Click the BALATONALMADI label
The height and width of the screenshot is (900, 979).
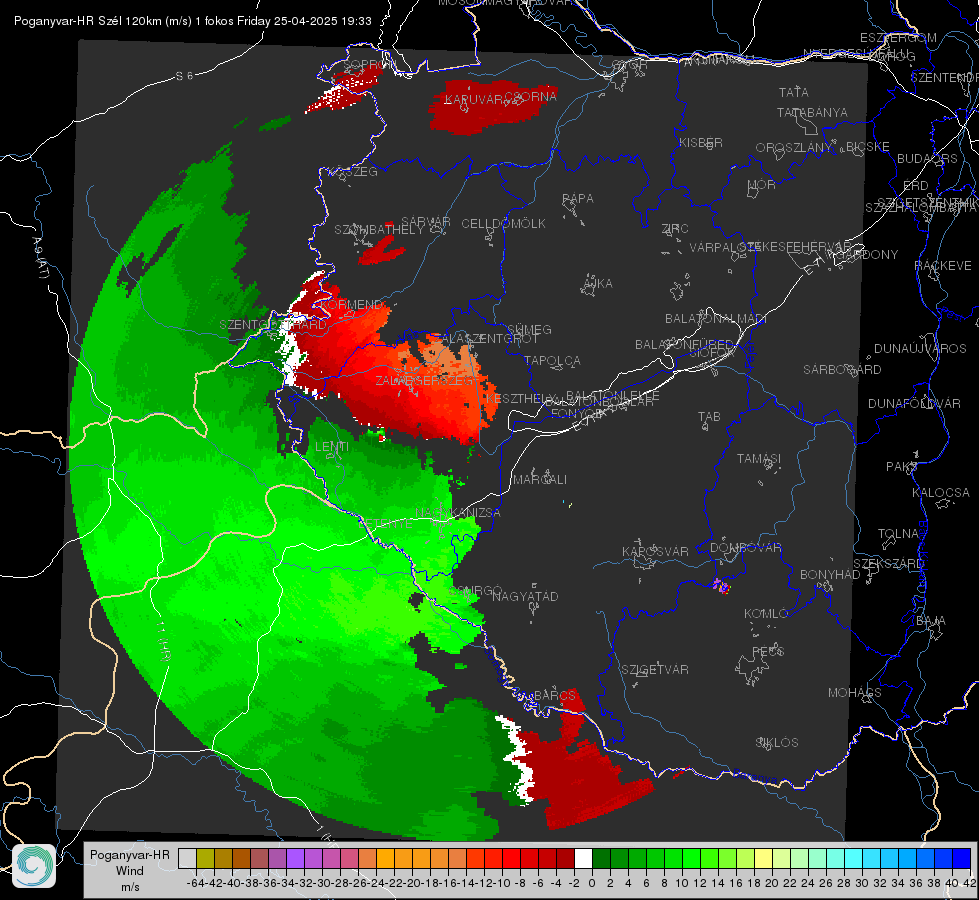click(x=716, y=319)
